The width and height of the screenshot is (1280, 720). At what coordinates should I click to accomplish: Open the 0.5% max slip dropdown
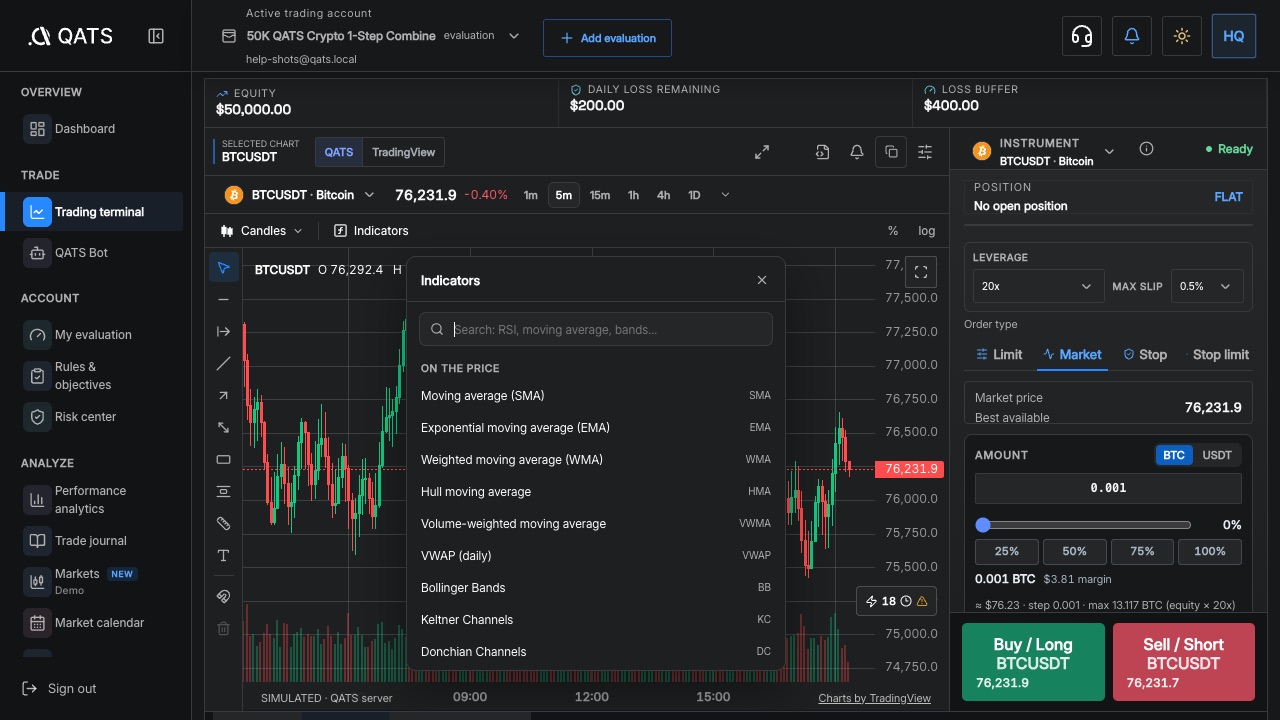(x=1207, y=286)
